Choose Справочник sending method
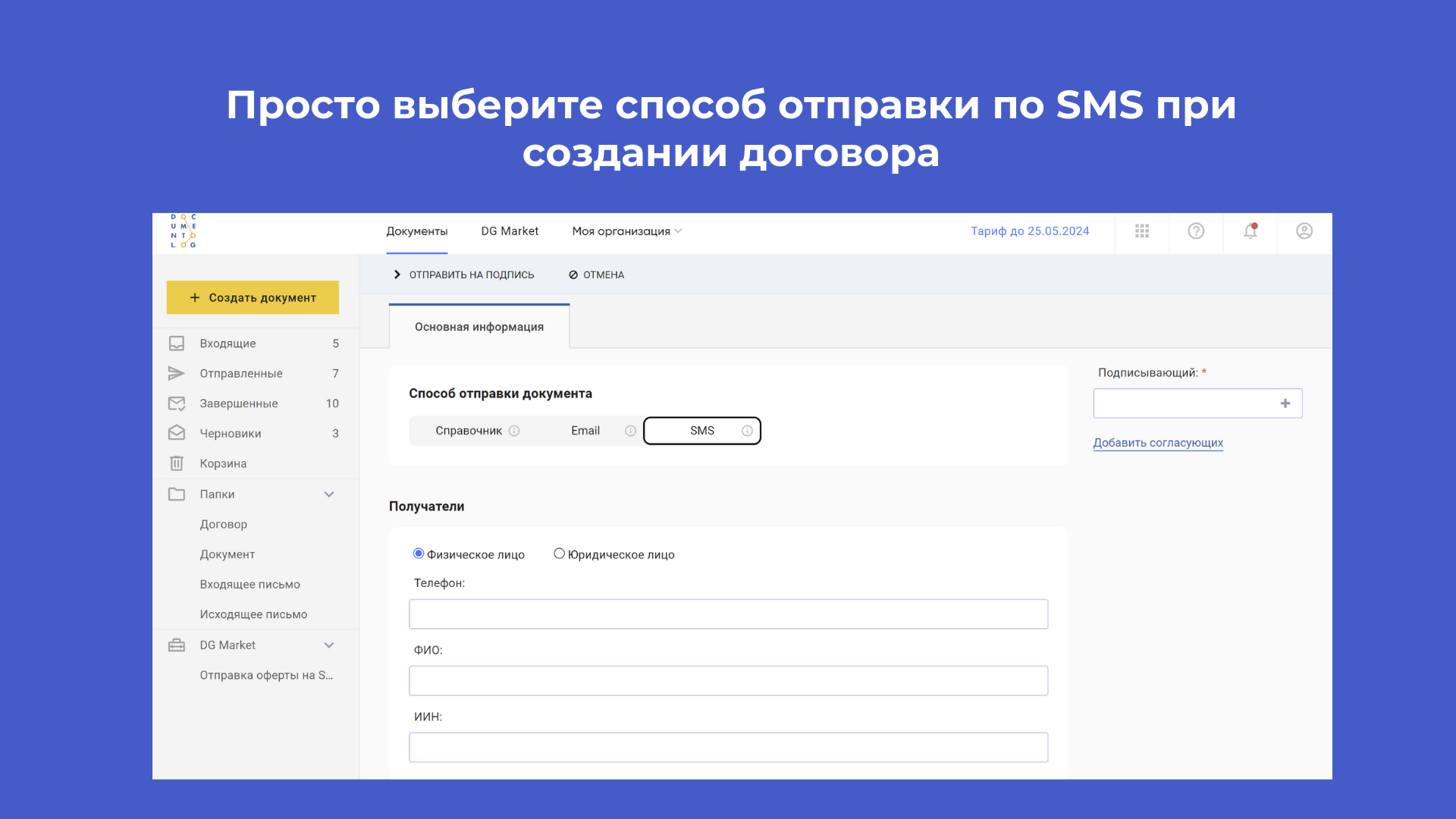Screen dimensions: 1456x819 click(469, 431)
